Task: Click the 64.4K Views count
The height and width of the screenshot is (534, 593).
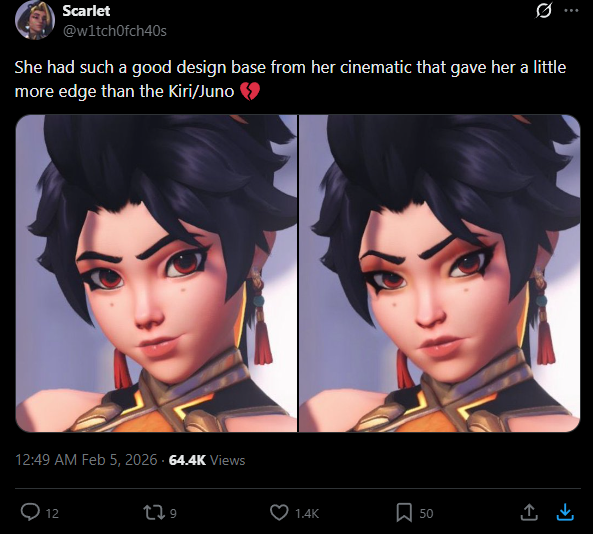Action: point(207,460)
